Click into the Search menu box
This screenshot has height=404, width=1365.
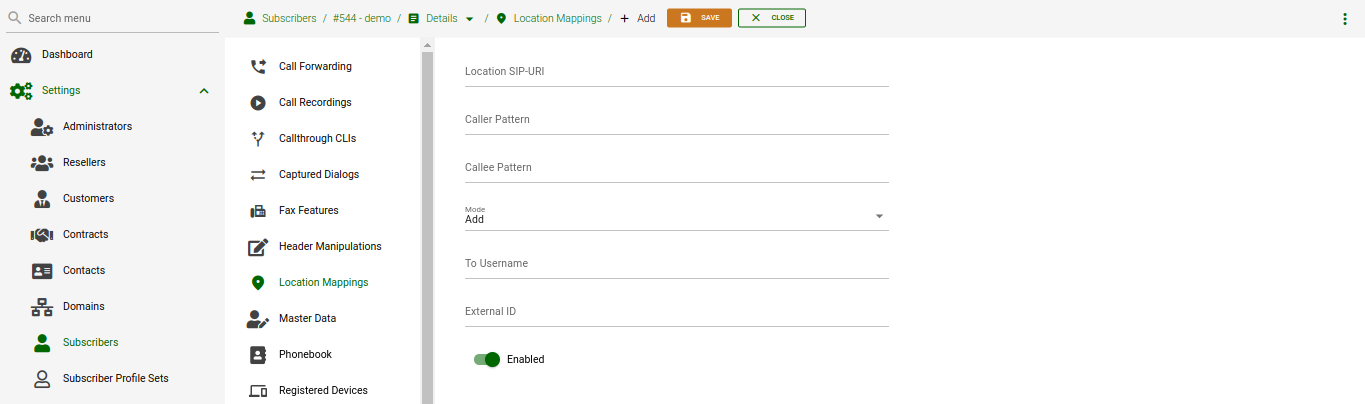[x=112, y=18]
